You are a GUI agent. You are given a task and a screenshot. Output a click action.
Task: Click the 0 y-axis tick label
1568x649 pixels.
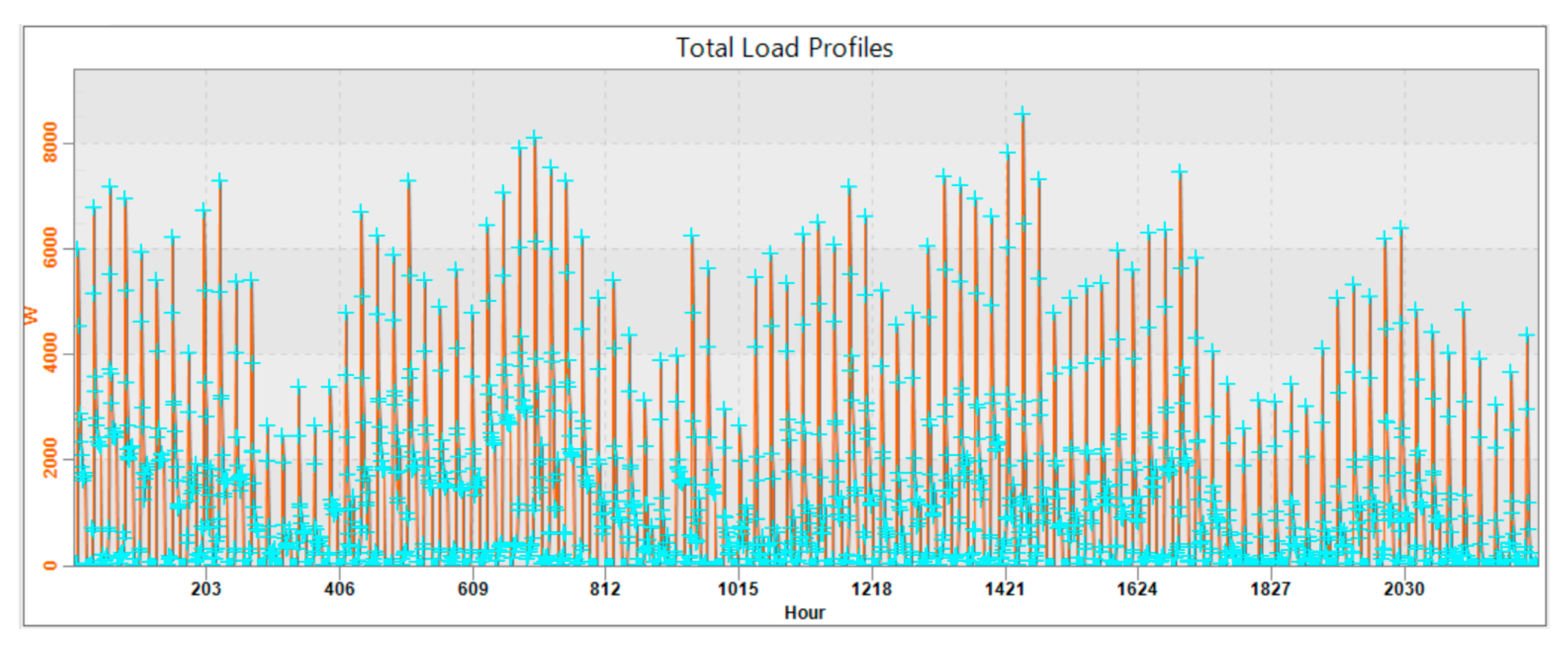tap(51, 565)
